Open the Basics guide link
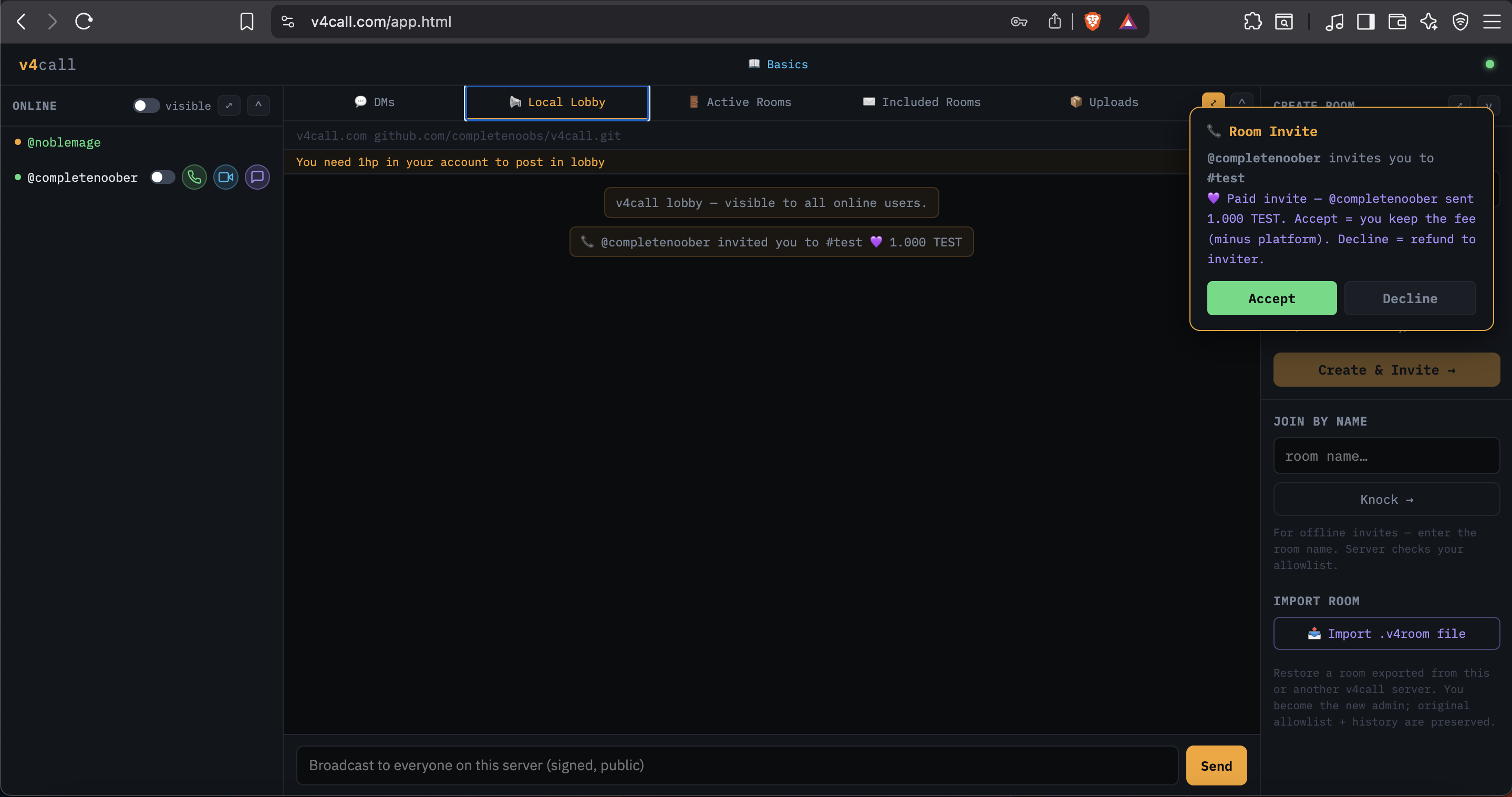1512x797 pixels. click(x=778, y=65)
